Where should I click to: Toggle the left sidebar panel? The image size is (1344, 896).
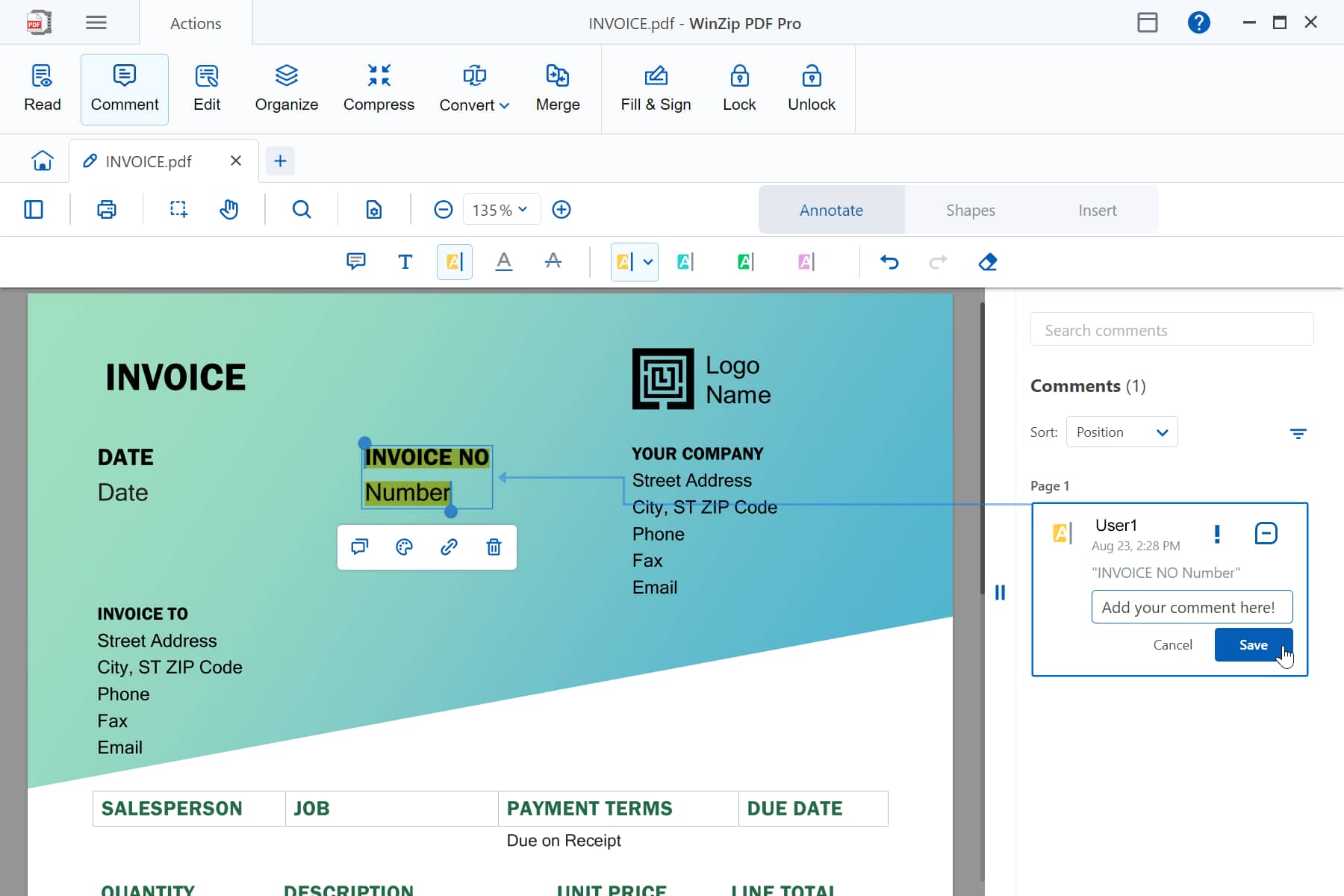(x=34, y=210)
